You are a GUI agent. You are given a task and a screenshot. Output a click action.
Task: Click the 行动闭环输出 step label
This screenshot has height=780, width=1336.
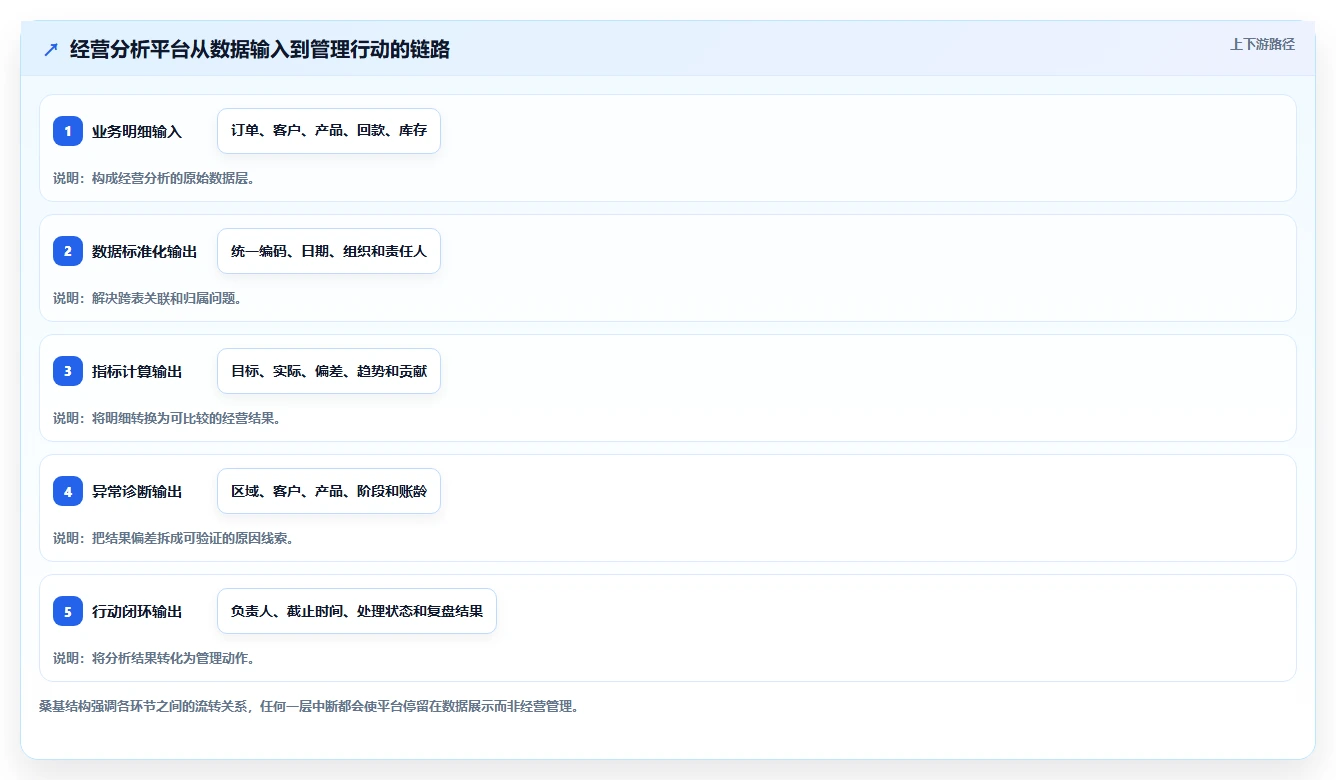(x=137, y=611)
